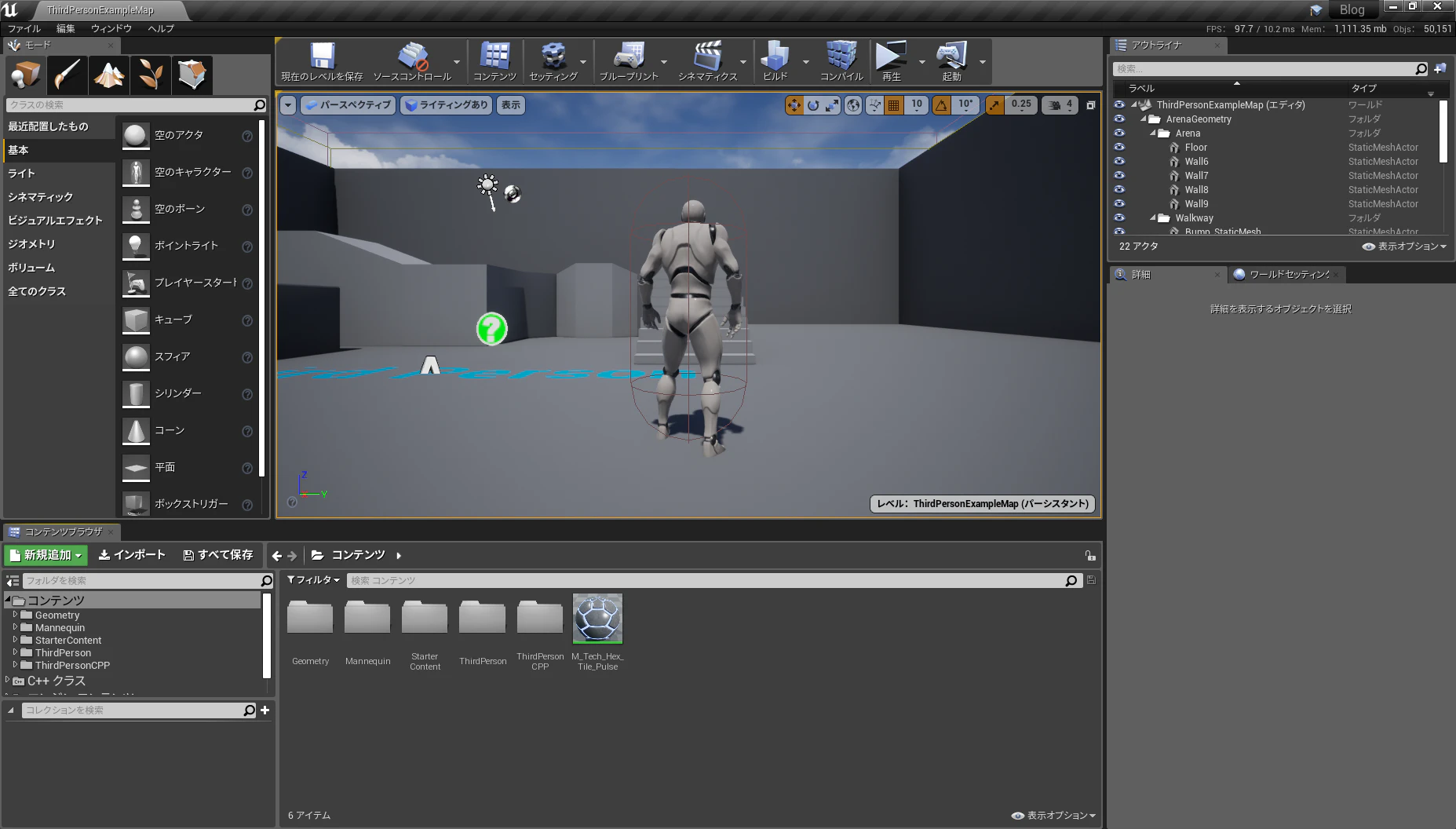This screenshot has width=1456, height=829.
Task: Open the Mannequin folder thumbnail
Action: point(367,617)
